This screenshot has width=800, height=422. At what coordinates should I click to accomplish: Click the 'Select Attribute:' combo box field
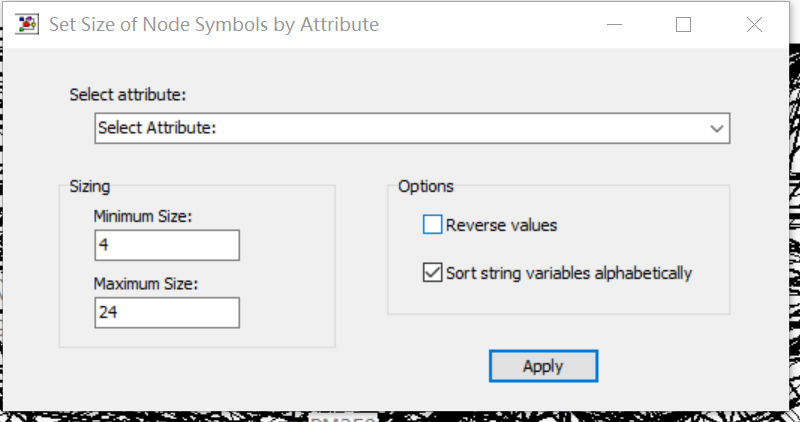pyautogui.click(x=400, y=128)
